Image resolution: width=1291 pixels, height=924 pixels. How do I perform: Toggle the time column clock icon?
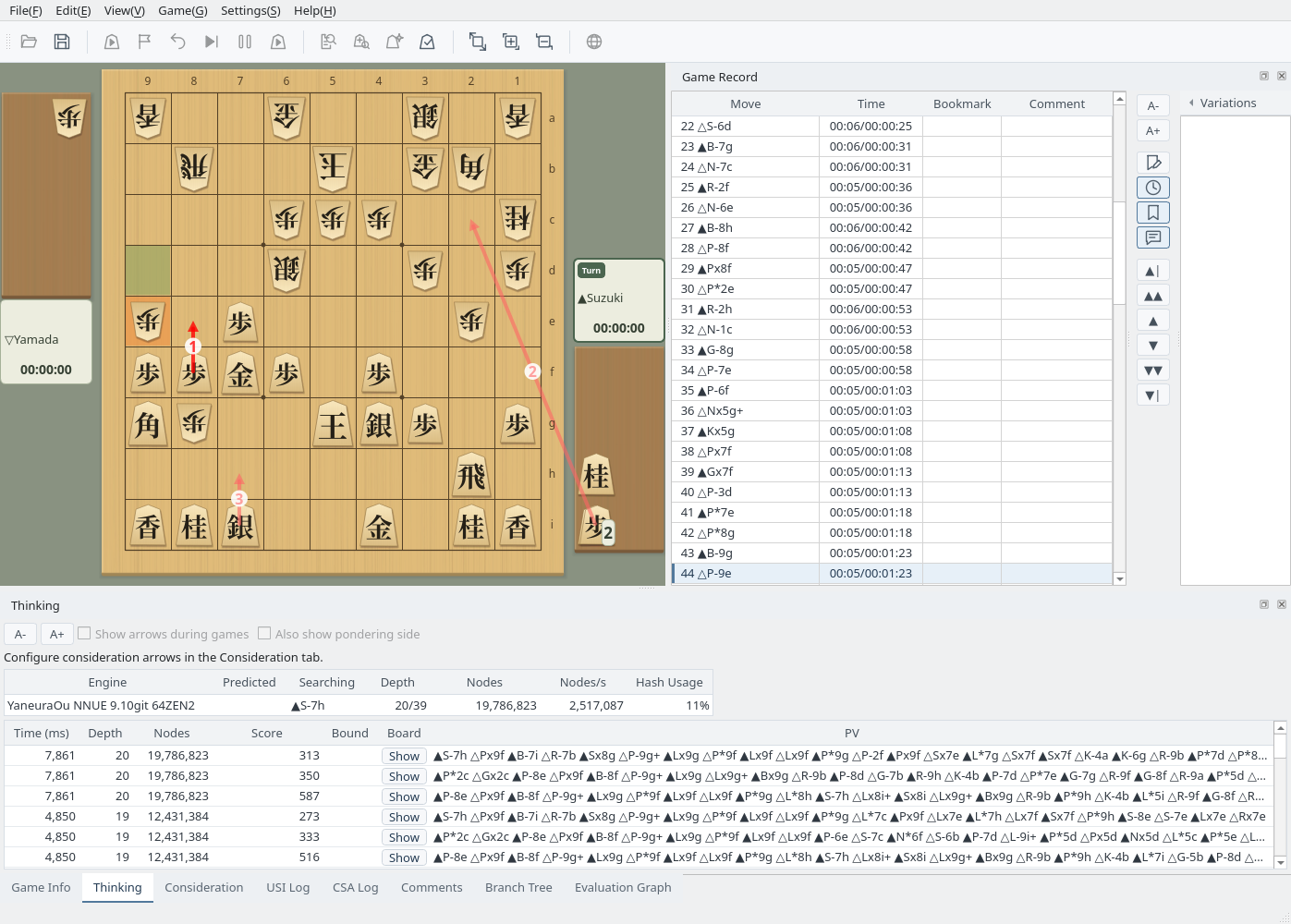[x=1153, y=188]
